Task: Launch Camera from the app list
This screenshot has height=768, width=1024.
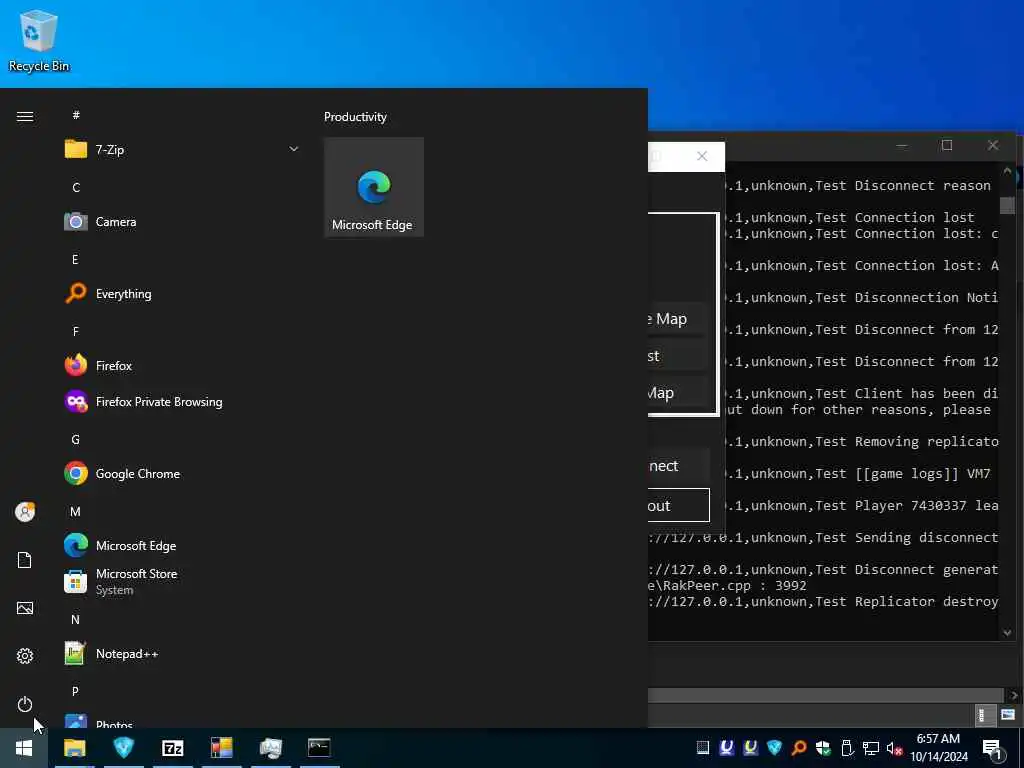Action: (182, 222)
